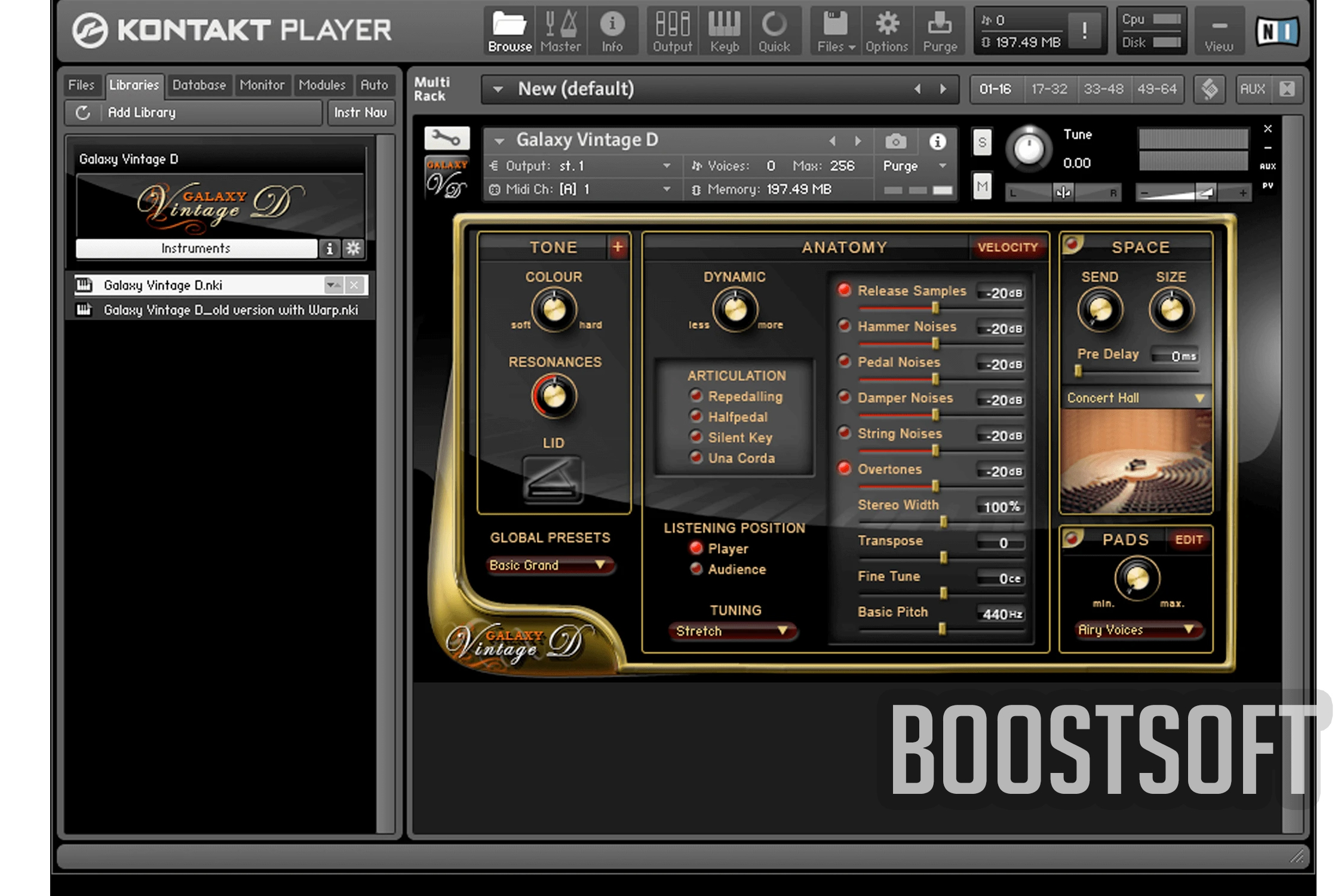Viewport: 1344px width, 896px height.
Task: Click the Info toolbar icon
Action: pos(612,32)
